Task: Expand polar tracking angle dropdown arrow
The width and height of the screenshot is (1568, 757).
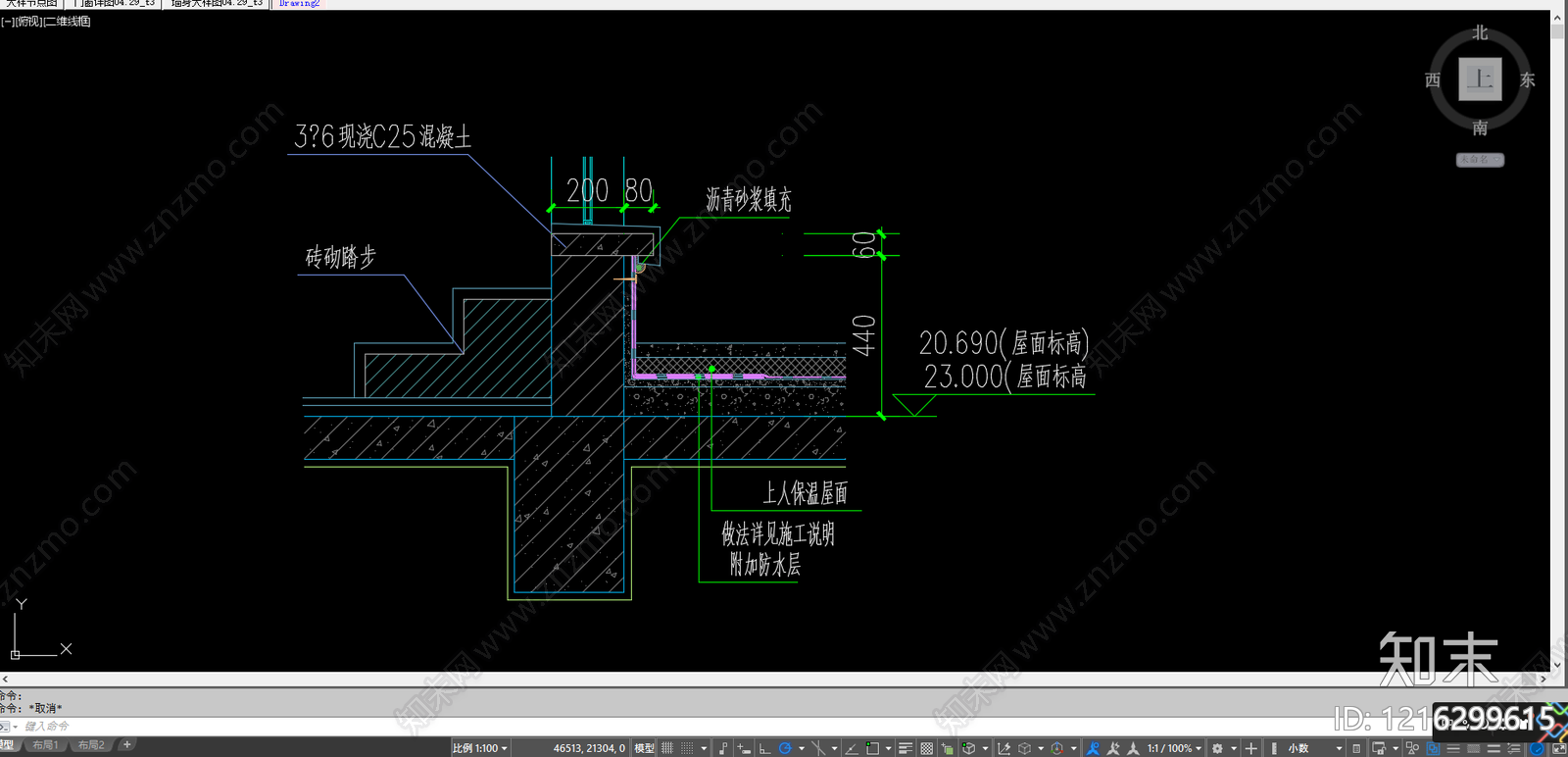Action: [x=802, y=748]
